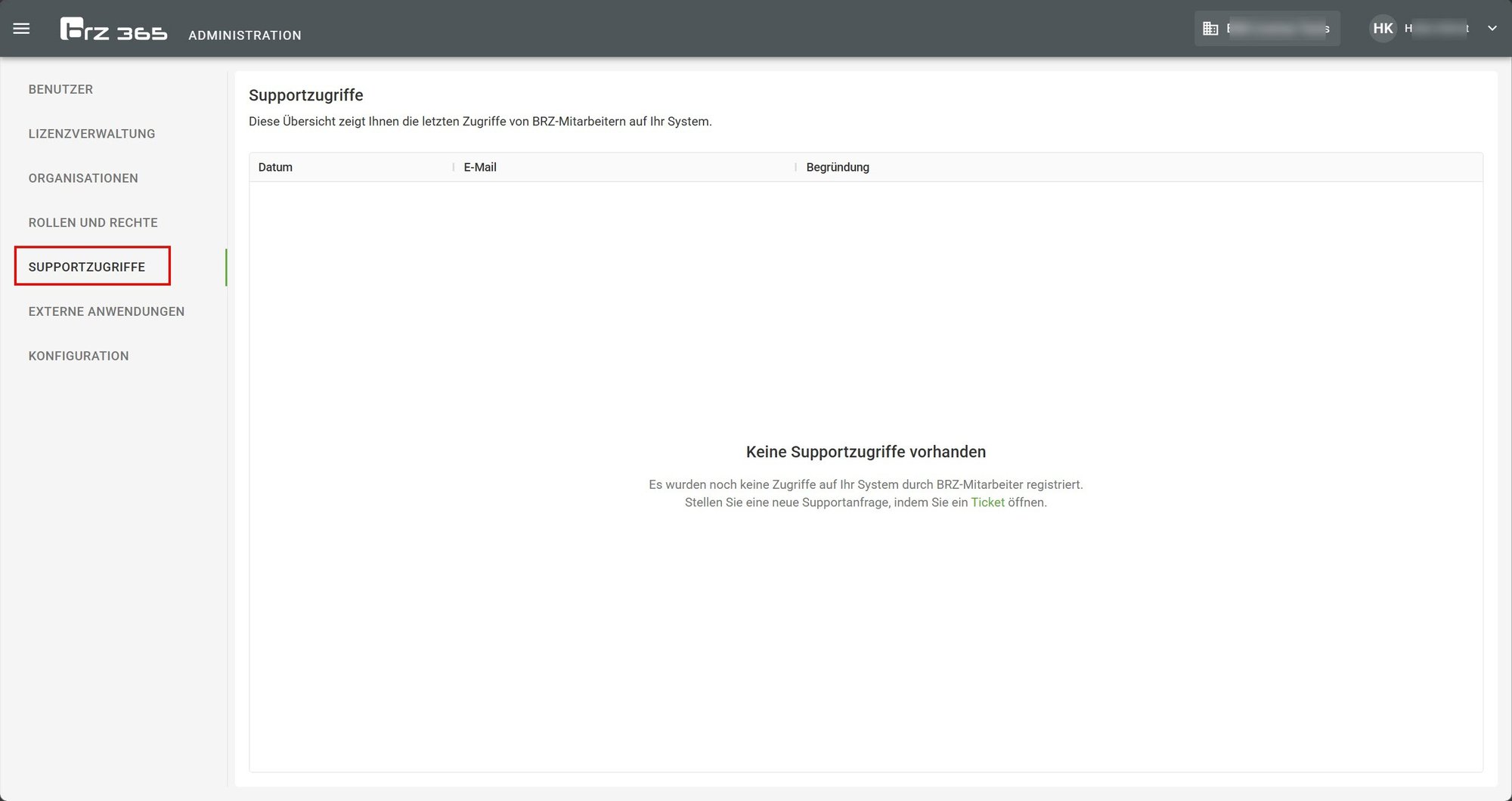Click the Ticket link
The height and width of the screenshot is (801, 1512).
click(987, 503)
